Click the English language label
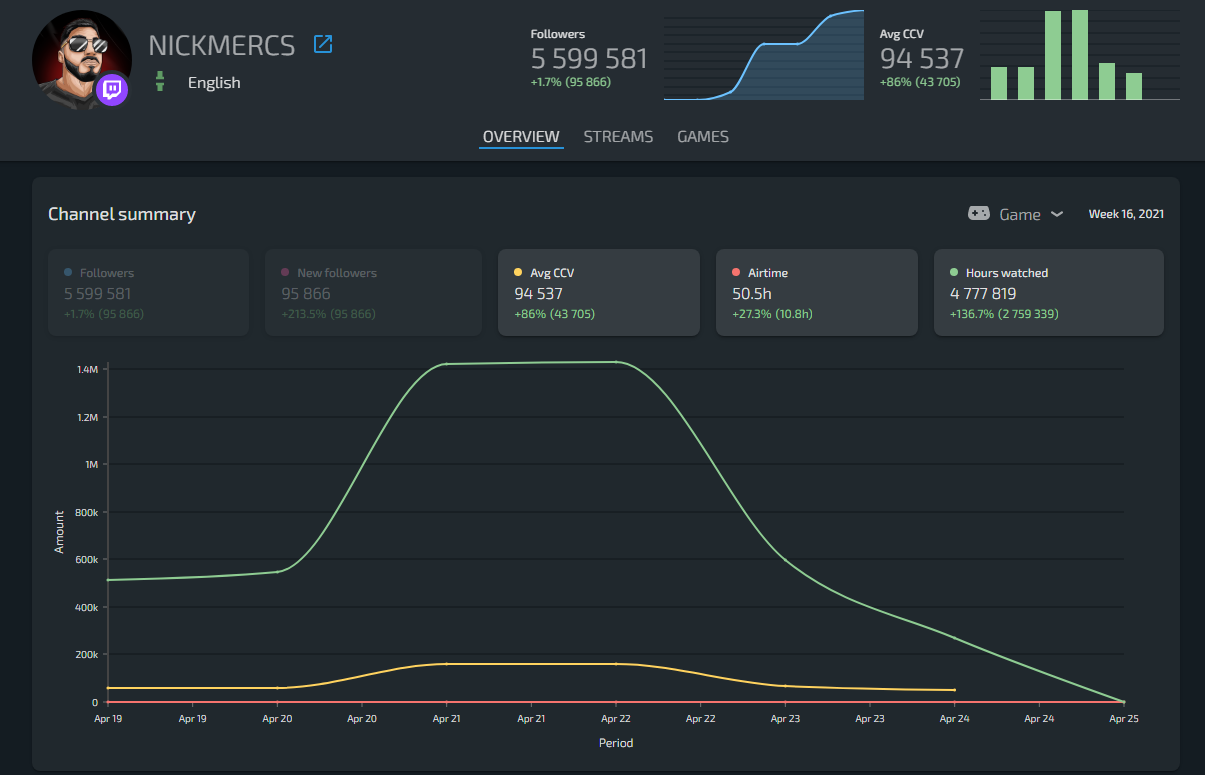This screenshot has width=1205, height=775. [214, 82]
